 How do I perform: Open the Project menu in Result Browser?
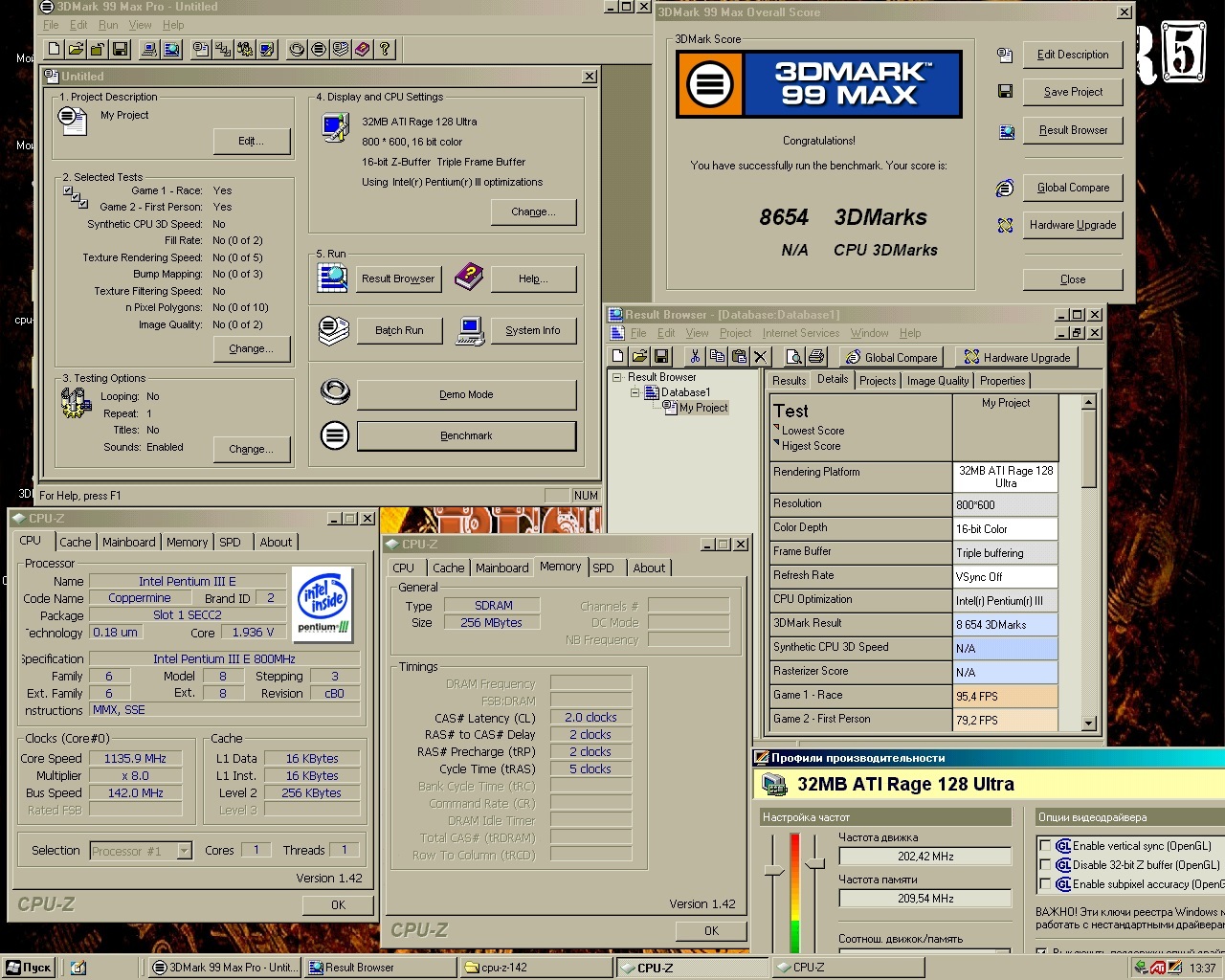tap(735, 333)
